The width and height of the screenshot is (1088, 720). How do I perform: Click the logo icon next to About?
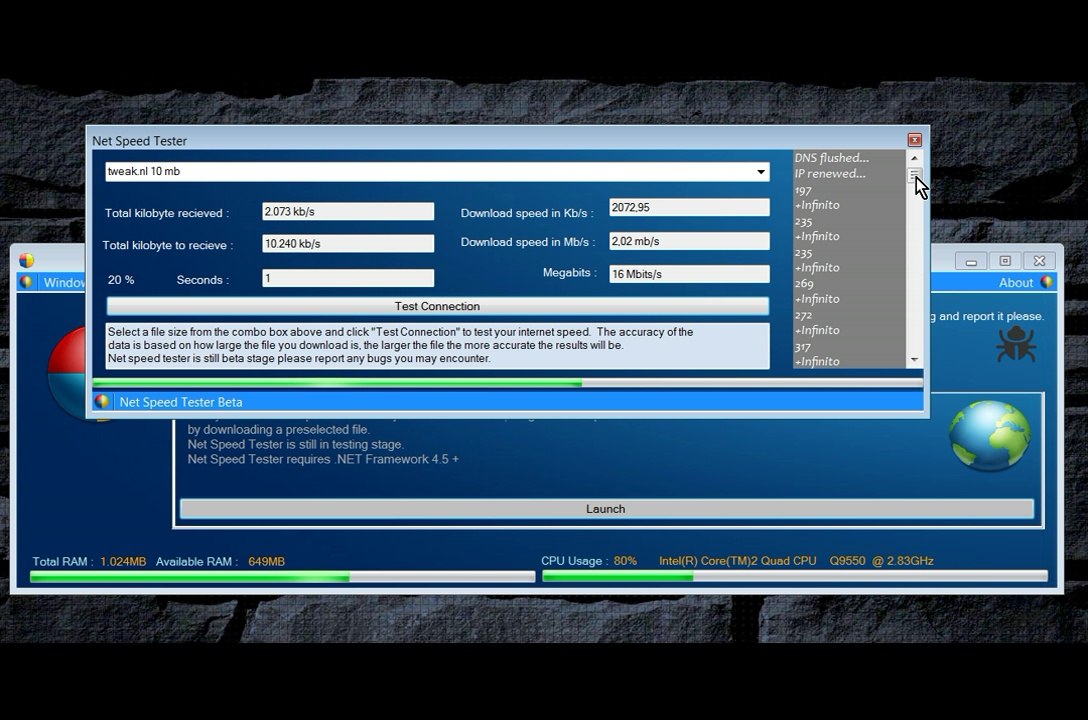coord(1046,282)
